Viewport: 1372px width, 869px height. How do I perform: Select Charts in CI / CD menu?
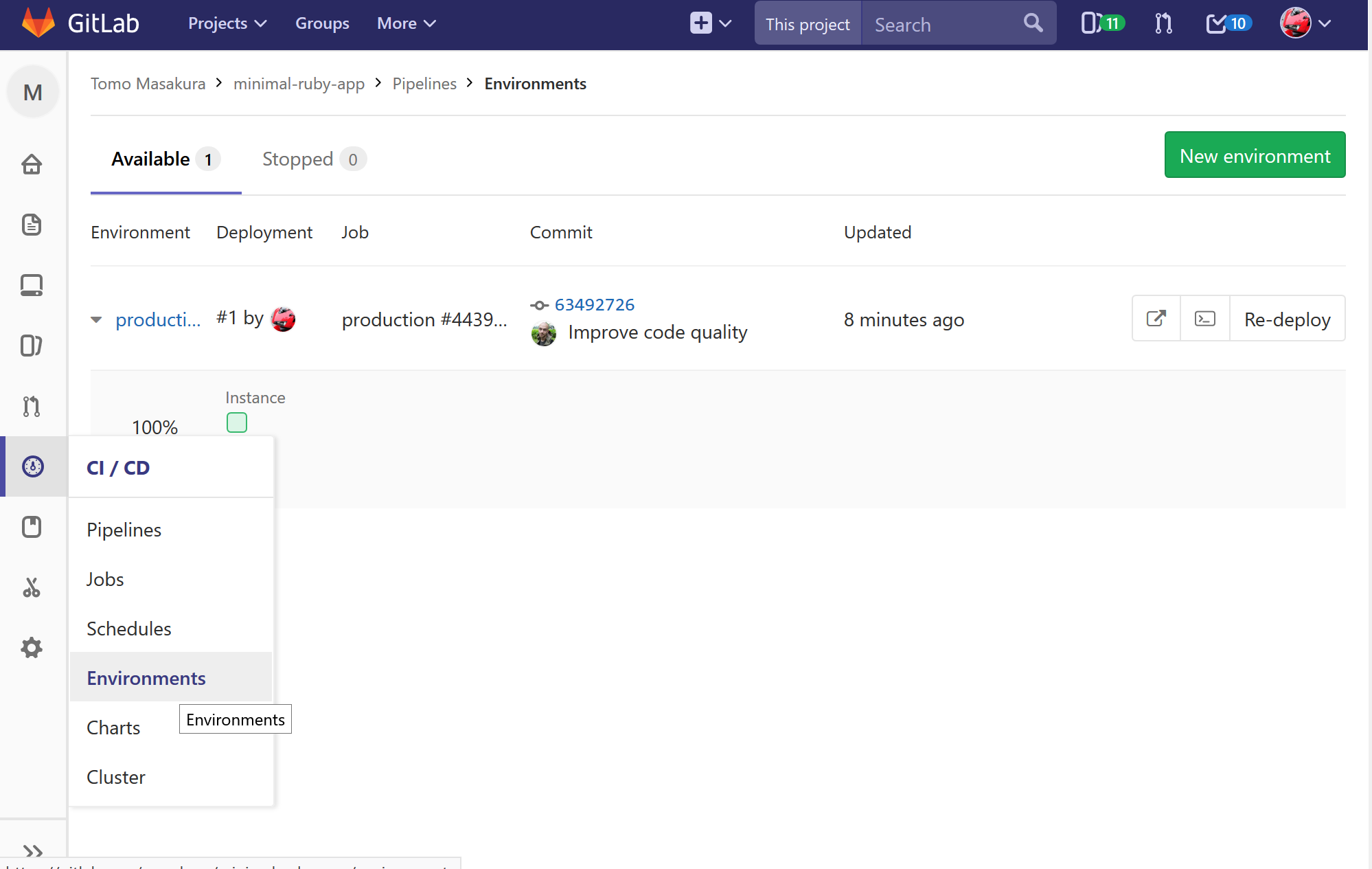pos(113,727)
